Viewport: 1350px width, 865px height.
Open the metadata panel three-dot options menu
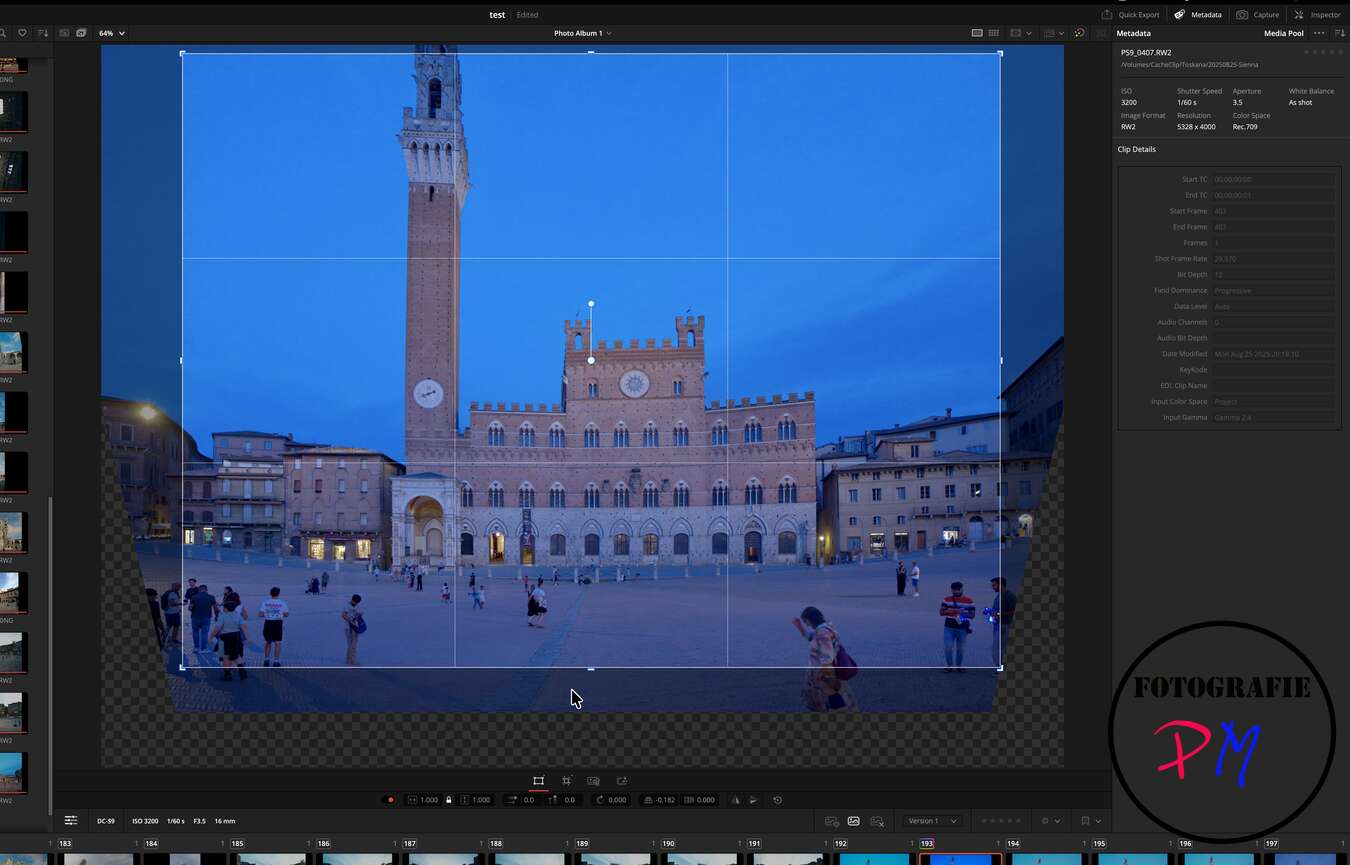1319,33
